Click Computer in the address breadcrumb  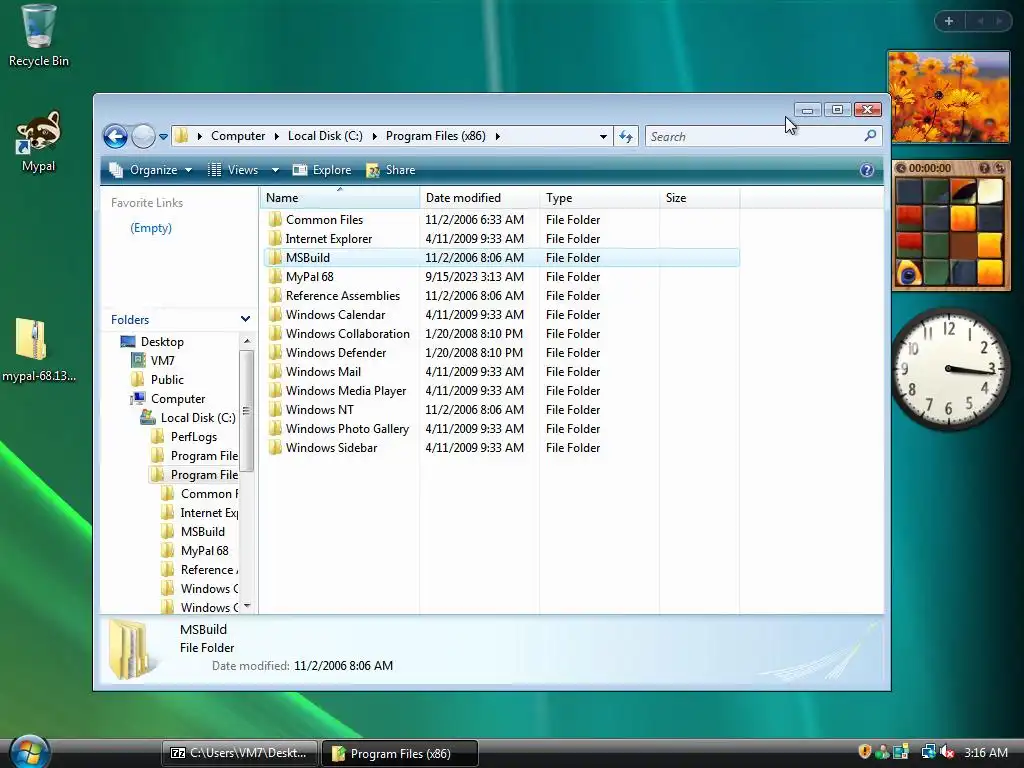tap(238, 136)
